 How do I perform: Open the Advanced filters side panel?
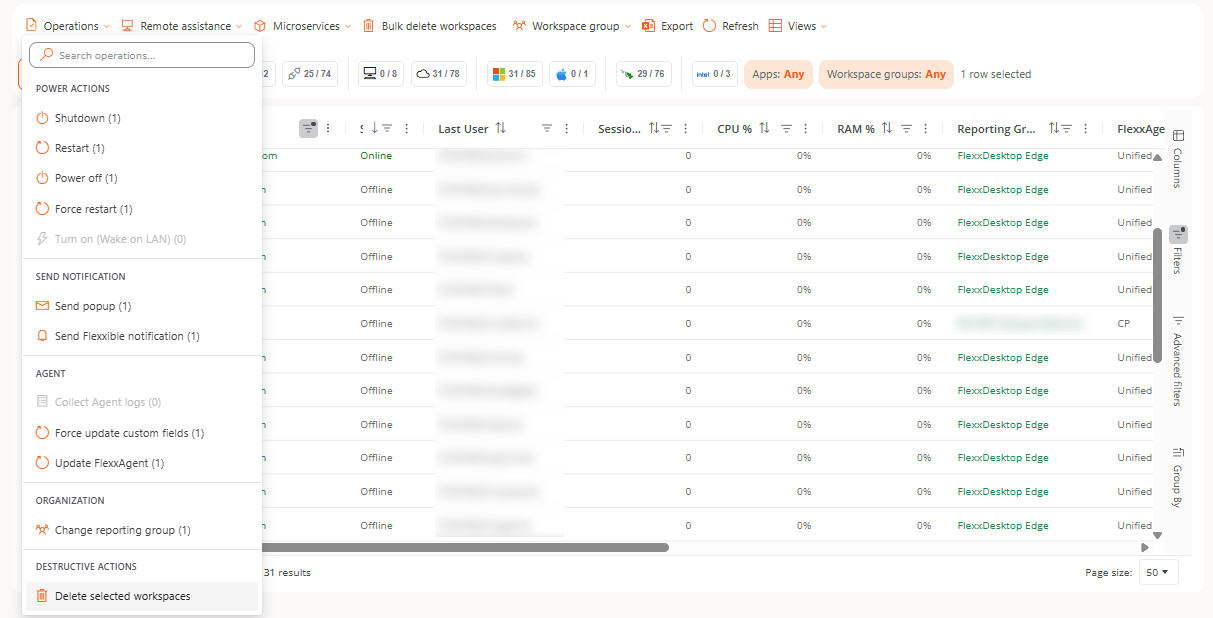(x=1178, y=360)
